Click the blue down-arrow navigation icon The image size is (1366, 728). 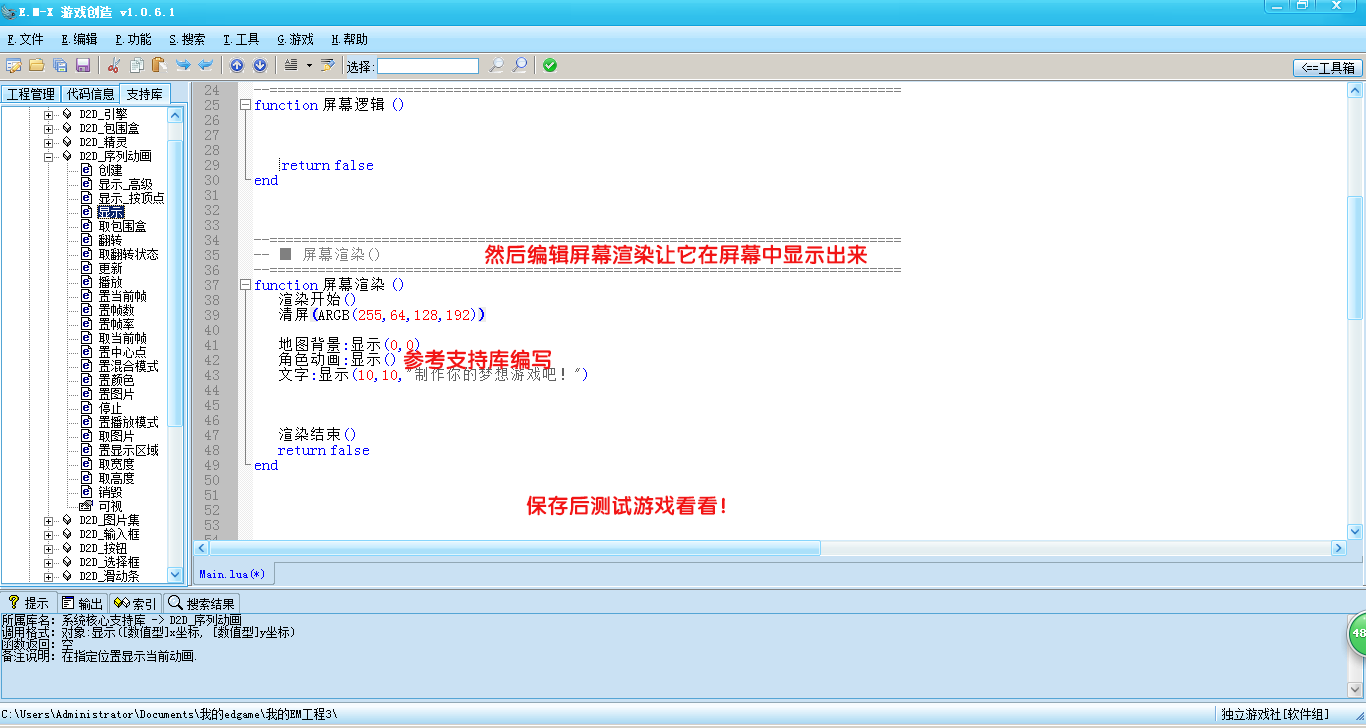(x=260, y=66)
